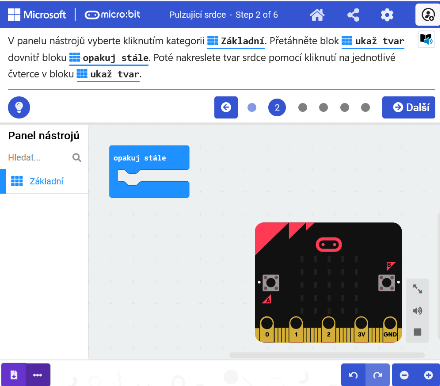This screenshot has width=440, height=386.
Task: Go back with the left arrow button
Action: [226, 107]
